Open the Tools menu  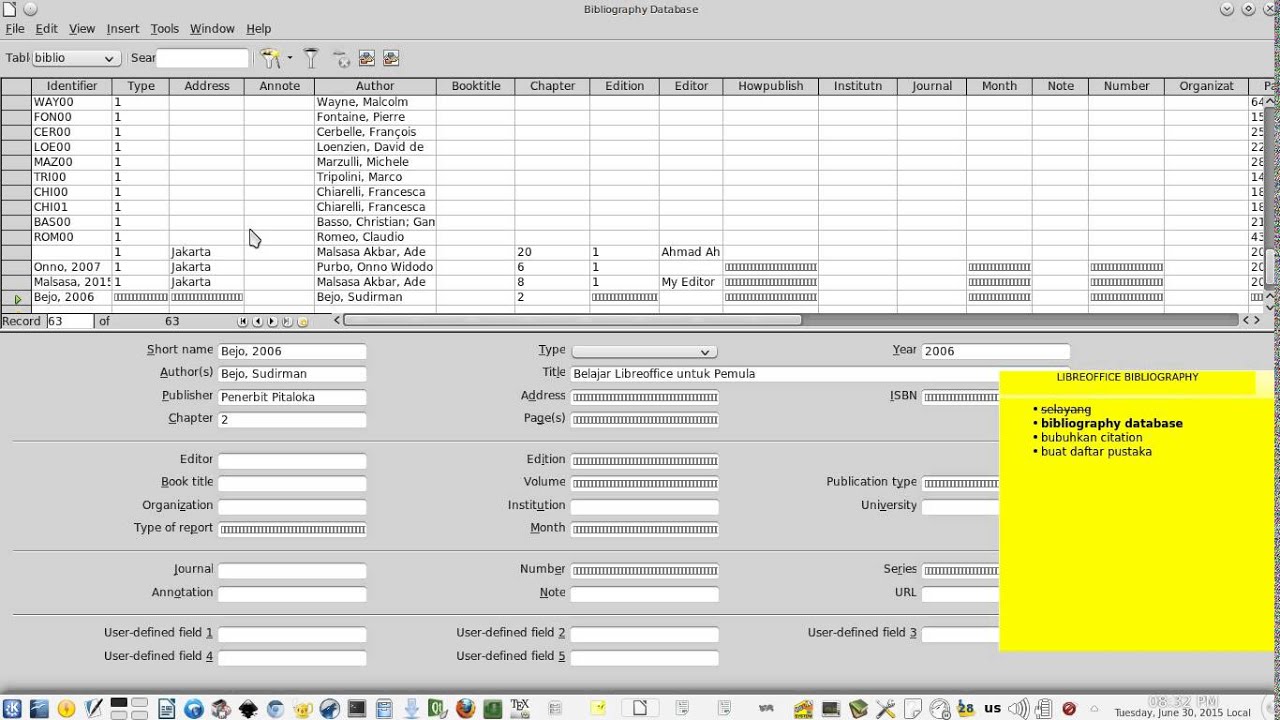pos(164,29)
